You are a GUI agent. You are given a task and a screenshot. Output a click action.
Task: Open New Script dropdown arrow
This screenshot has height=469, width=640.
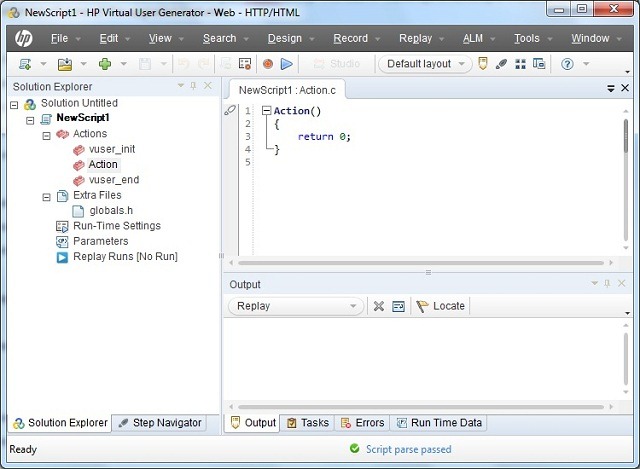[43, 64]
